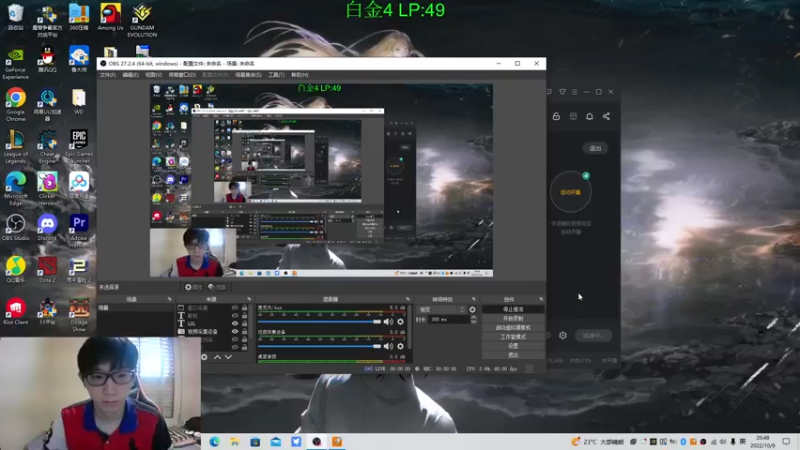Launch Dota 2 desktop shortcut
The image size is (800, 450).
tap(47, 269)
